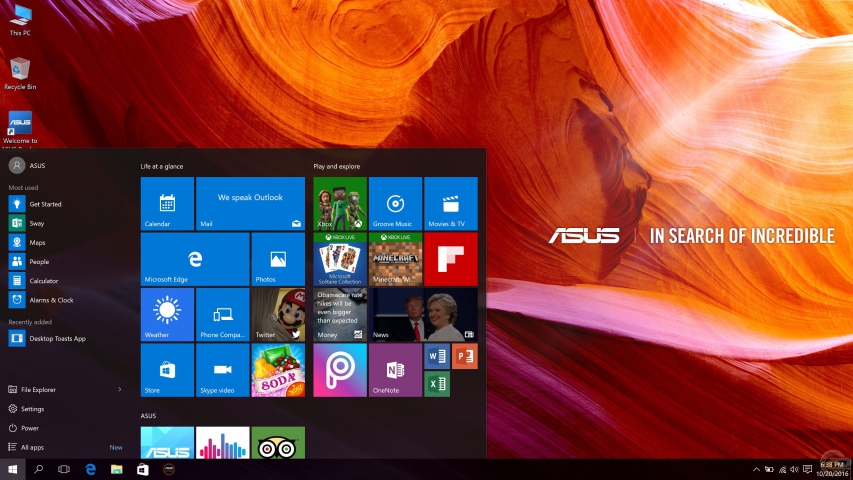Click the Play and explore header
Image resolution: width=853 pixels, height=480 pixels.
point(337,167)
